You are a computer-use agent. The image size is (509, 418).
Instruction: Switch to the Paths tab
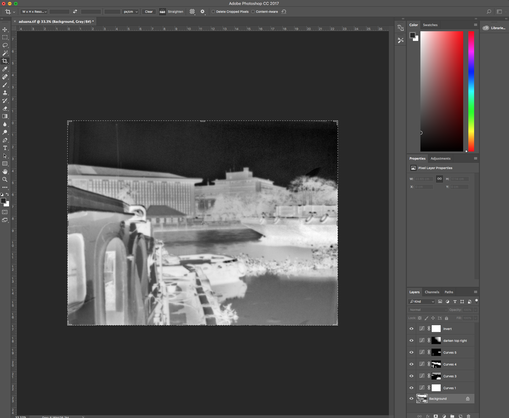449,292
